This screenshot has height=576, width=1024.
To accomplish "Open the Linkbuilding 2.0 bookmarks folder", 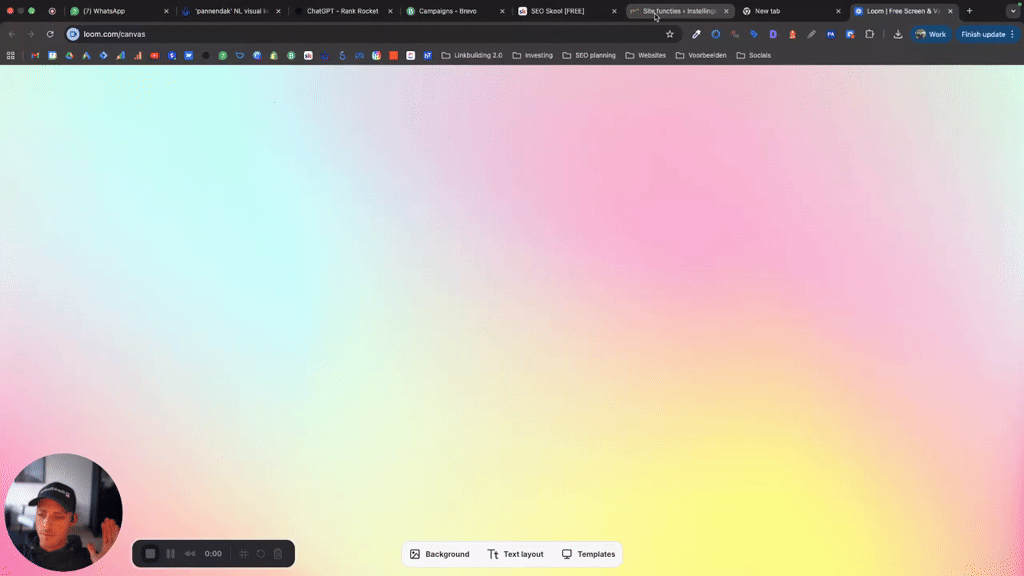I will tap(472, 56).
